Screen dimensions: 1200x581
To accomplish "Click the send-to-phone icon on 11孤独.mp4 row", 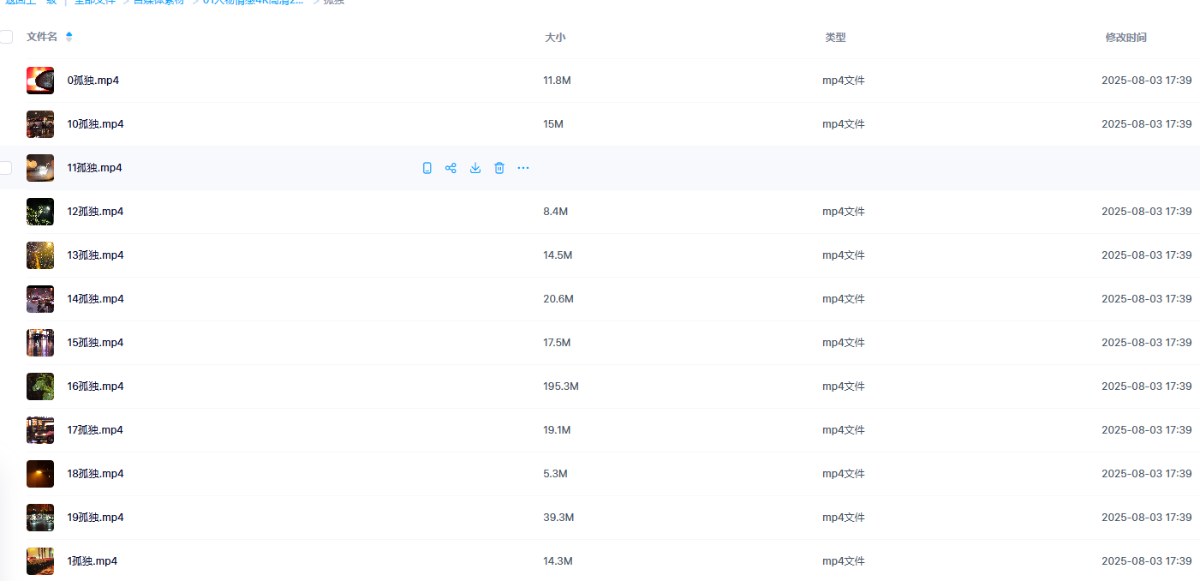I will [x=427, y=168].
